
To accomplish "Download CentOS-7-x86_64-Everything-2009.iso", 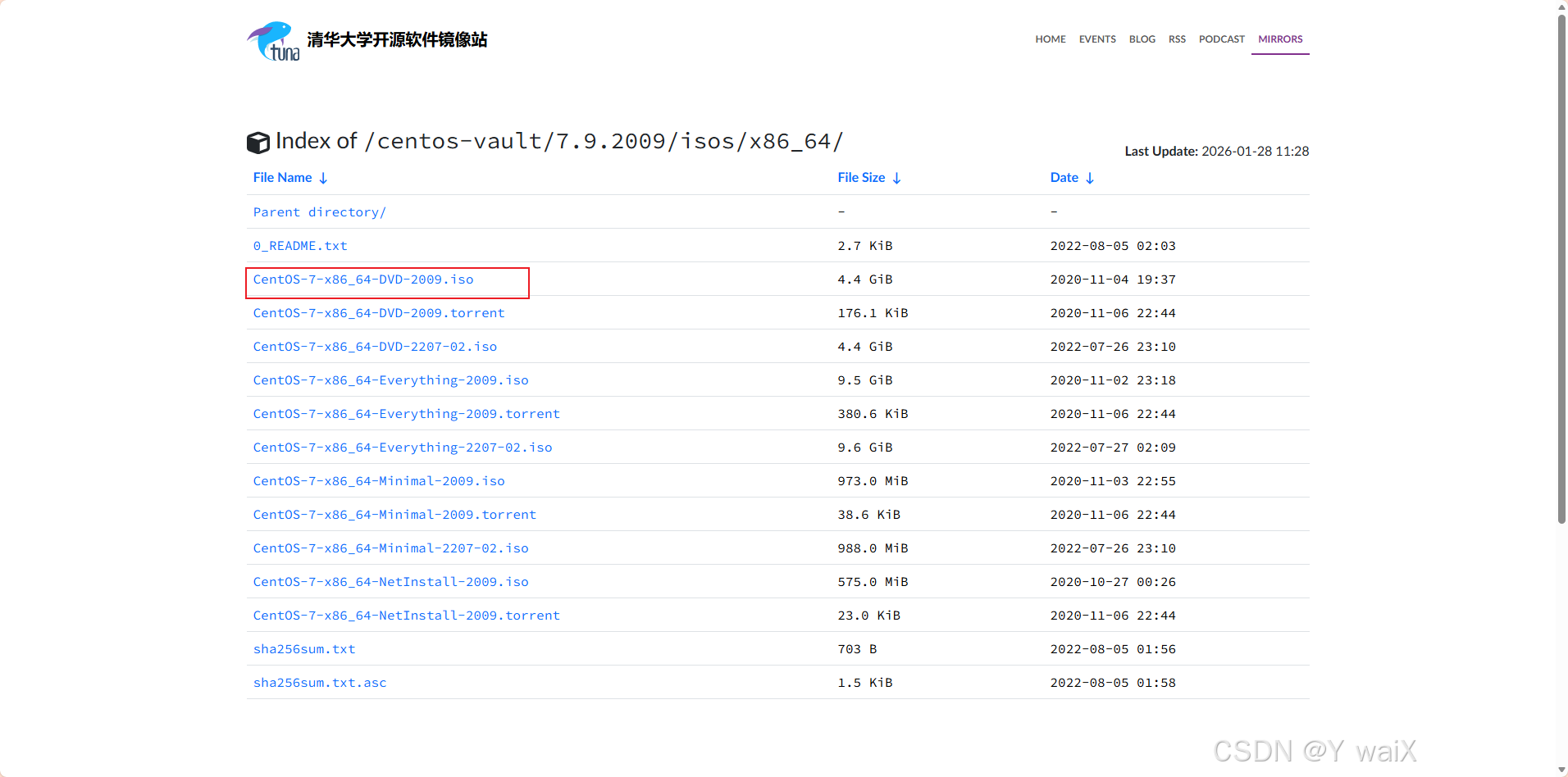I will click(x=390, y=380).
